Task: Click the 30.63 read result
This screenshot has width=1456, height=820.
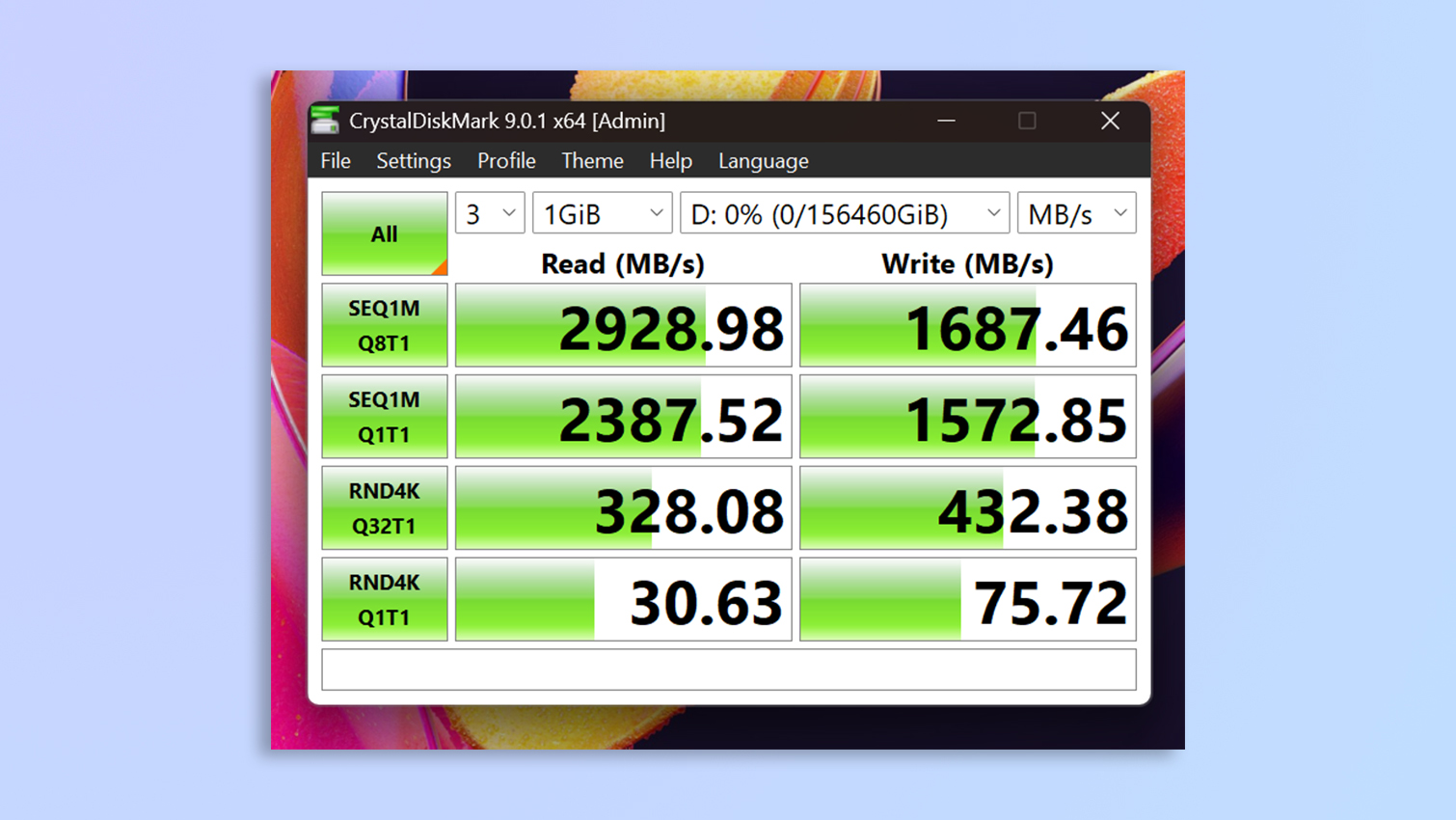Action: 623,599
